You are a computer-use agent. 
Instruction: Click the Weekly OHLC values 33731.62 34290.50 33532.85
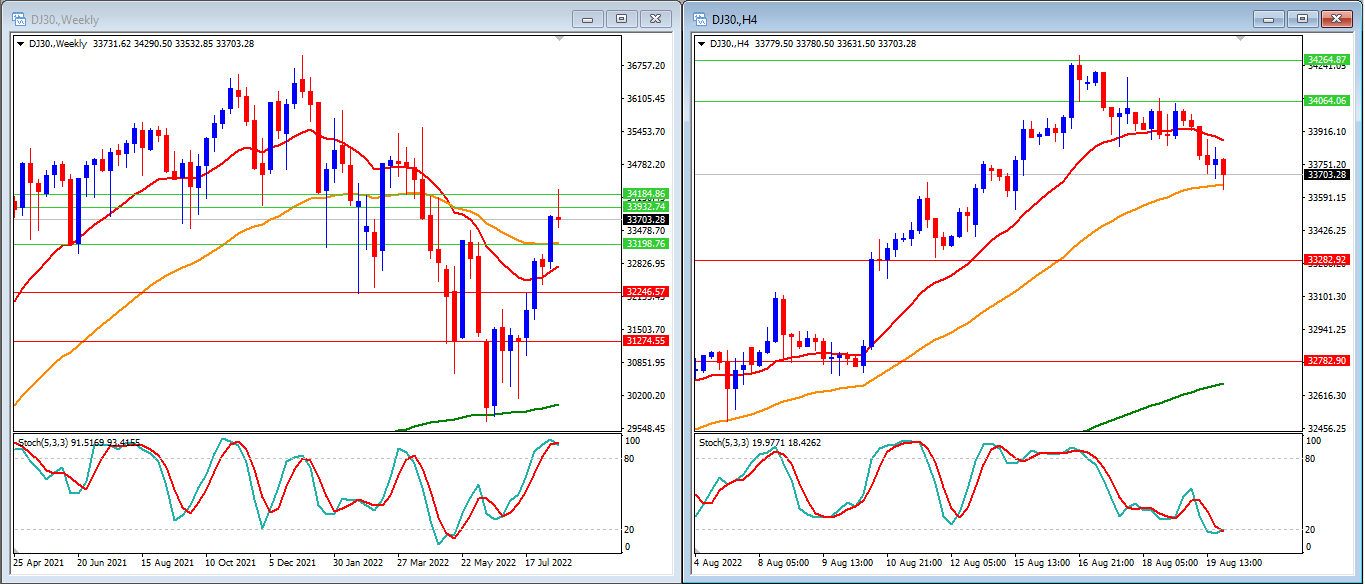(151, 43)
